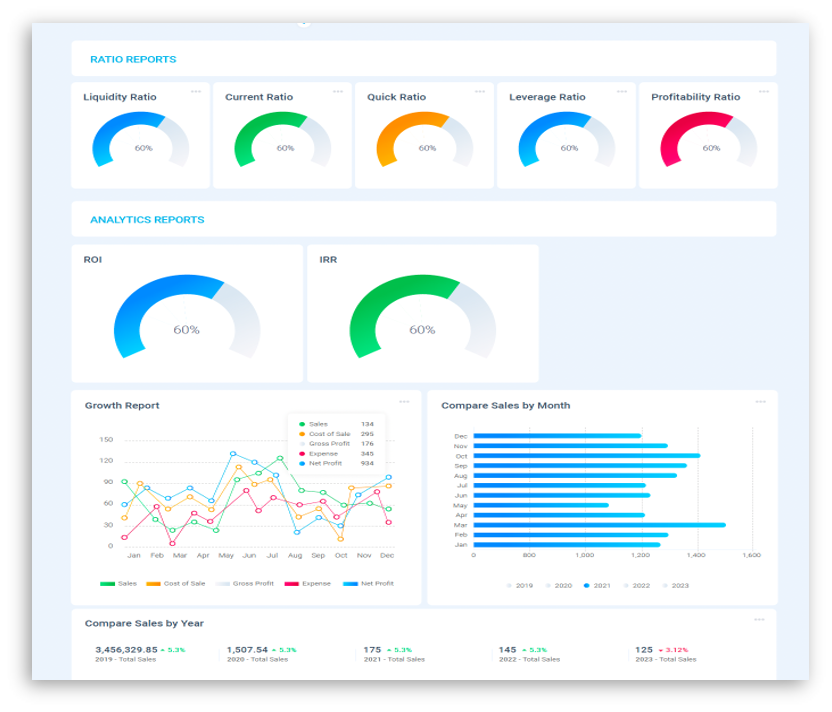The width and height of the screenshot is (832, 712).
Task: Open Compare Sales by Year options menu
Action: point(761,617)
